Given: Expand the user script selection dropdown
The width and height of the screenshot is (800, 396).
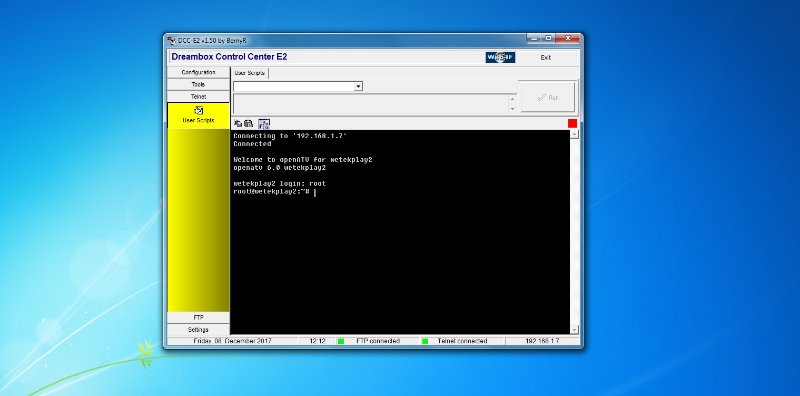Looking at the screenshot, I should tap(358, 87).
